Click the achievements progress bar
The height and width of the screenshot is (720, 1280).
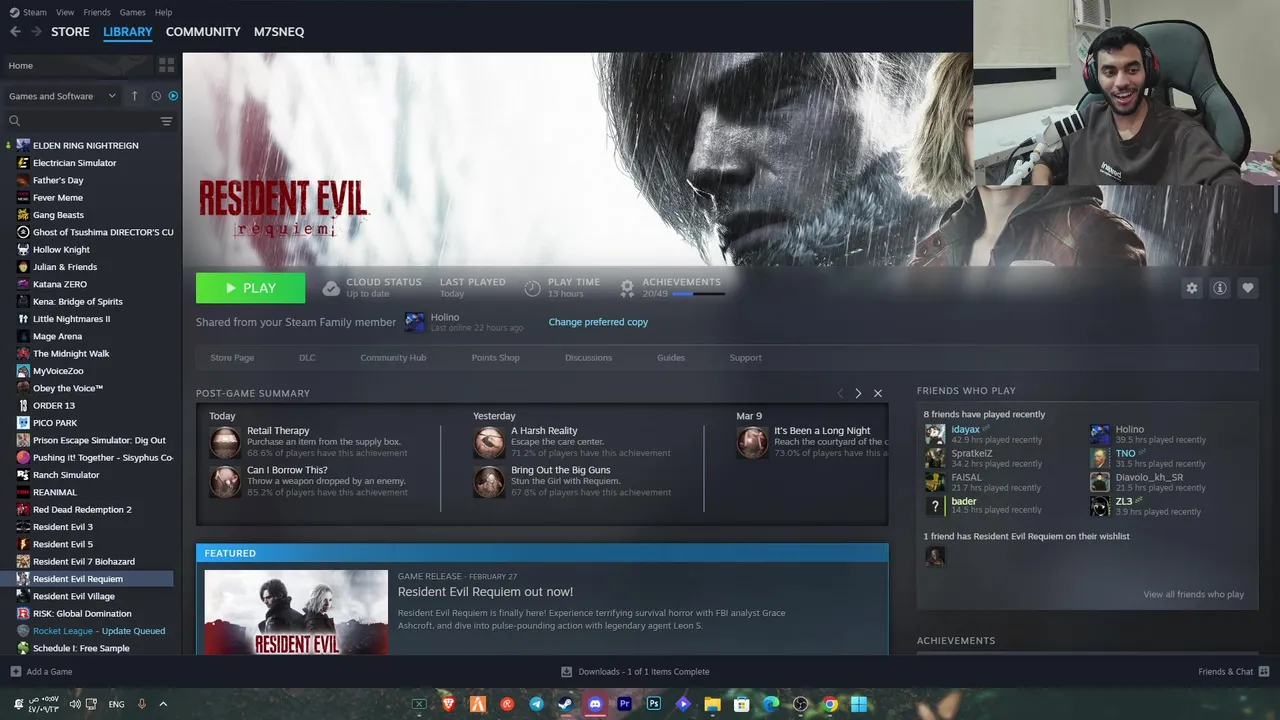tap(697, 294)
